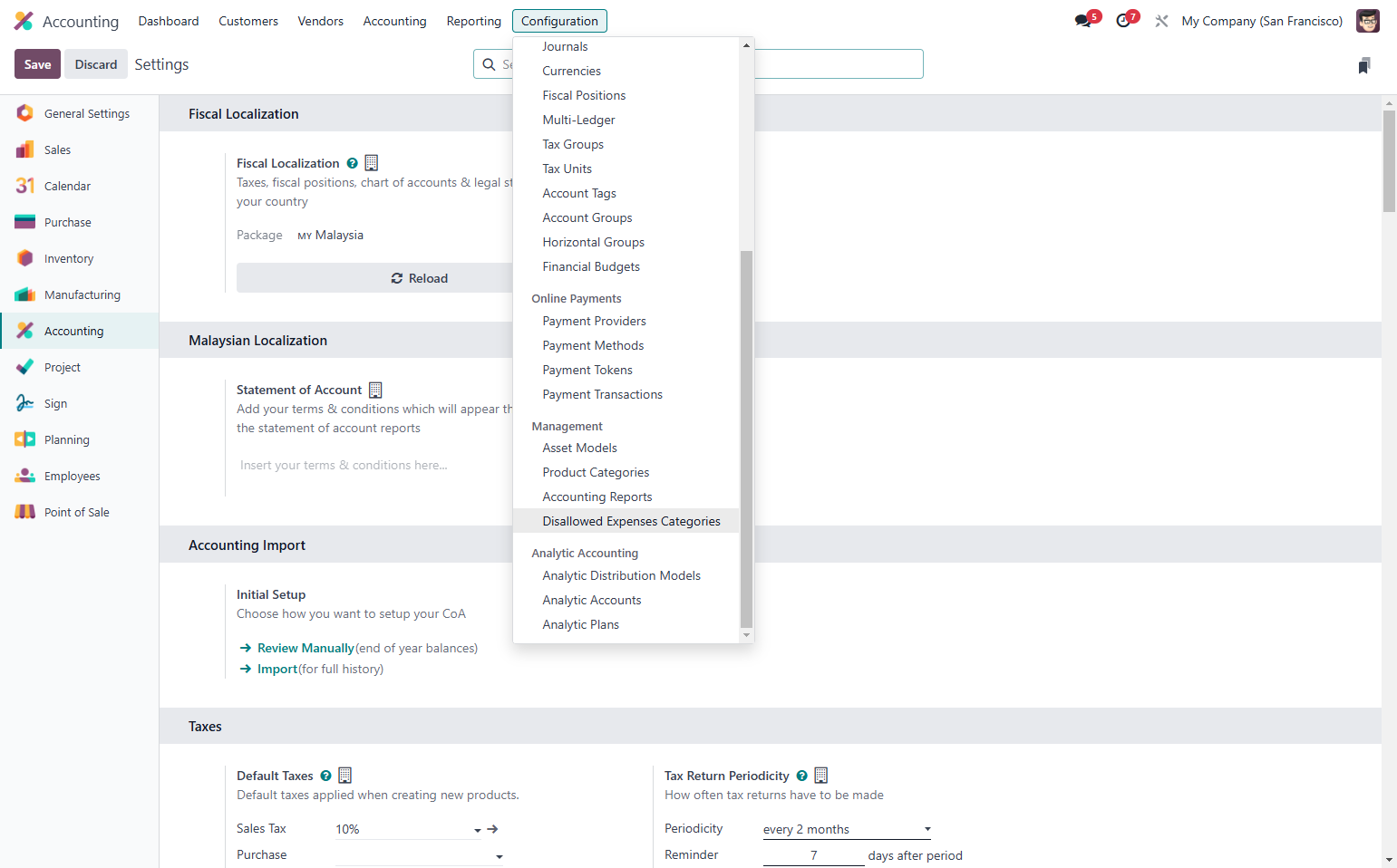Click the Import full history link
The image size is (1397, 868).
pyautogui.click(x=277, y=669)
